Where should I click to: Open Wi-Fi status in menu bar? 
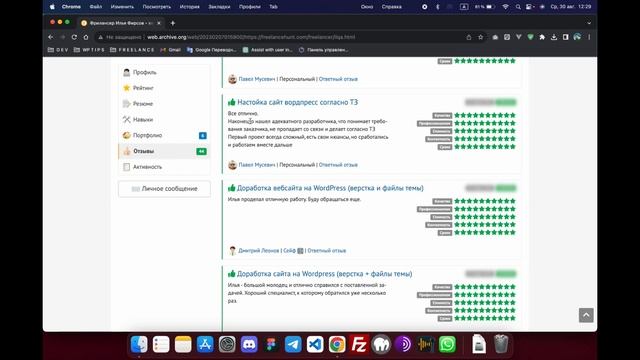pyautogui.click(x=505, y=7)
